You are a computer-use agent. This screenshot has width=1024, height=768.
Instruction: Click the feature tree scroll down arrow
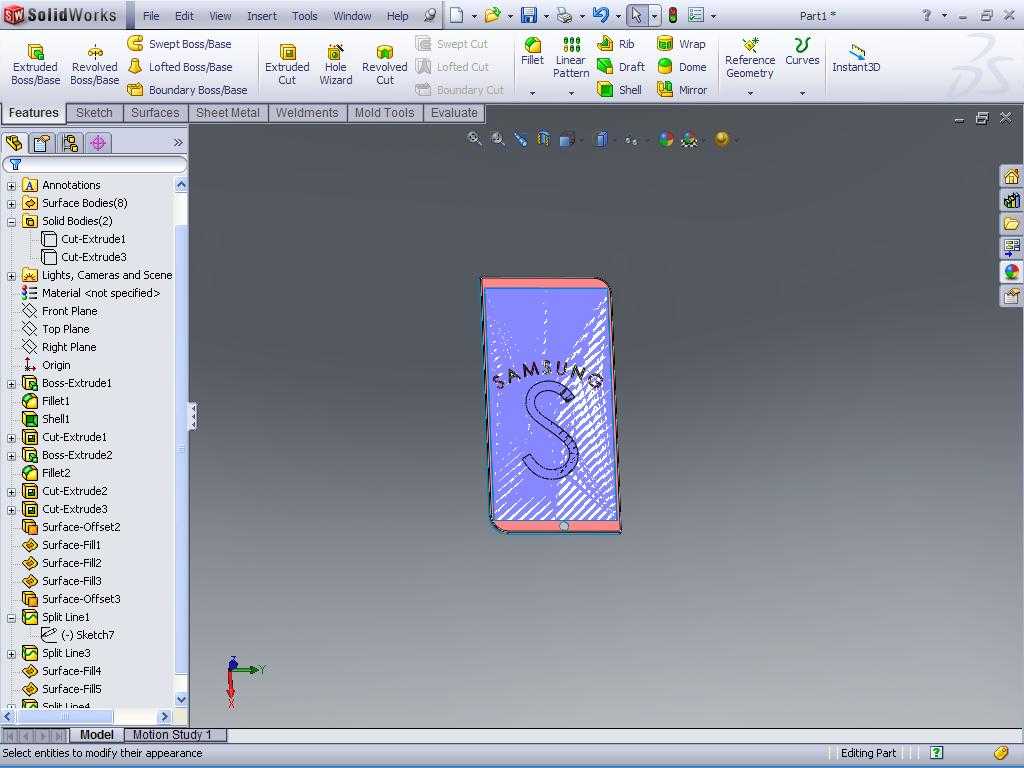point(182,699)
